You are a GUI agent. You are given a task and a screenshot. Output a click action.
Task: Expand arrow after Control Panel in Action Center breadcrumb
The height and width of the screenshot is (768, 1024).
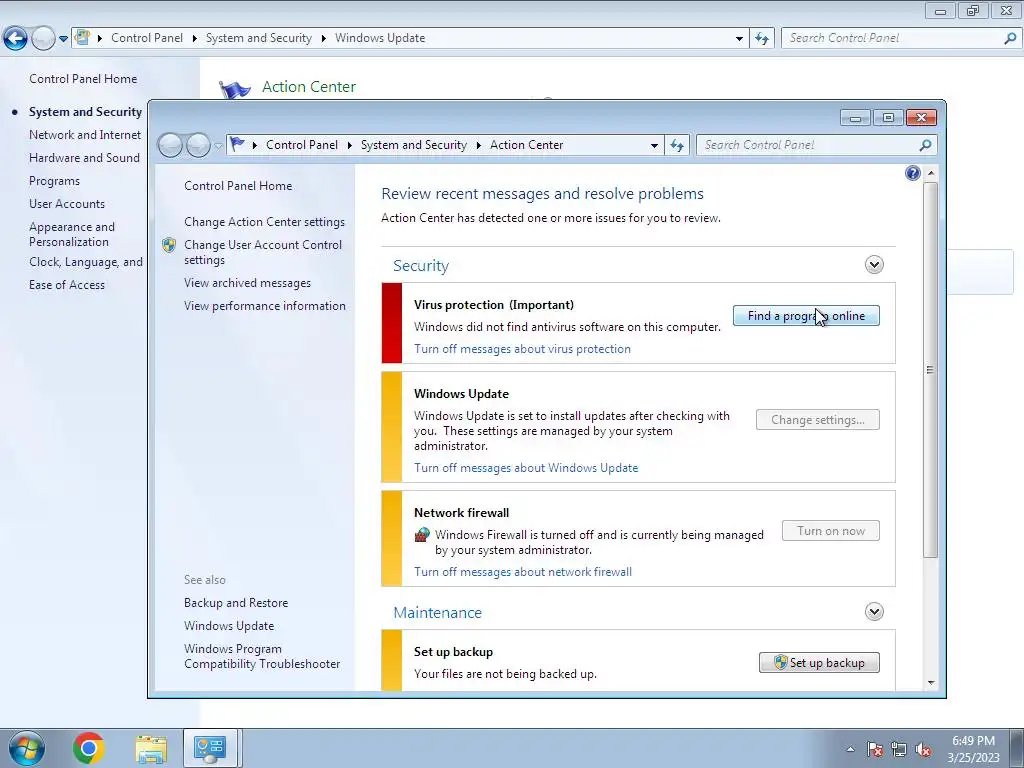click(349, 145)
